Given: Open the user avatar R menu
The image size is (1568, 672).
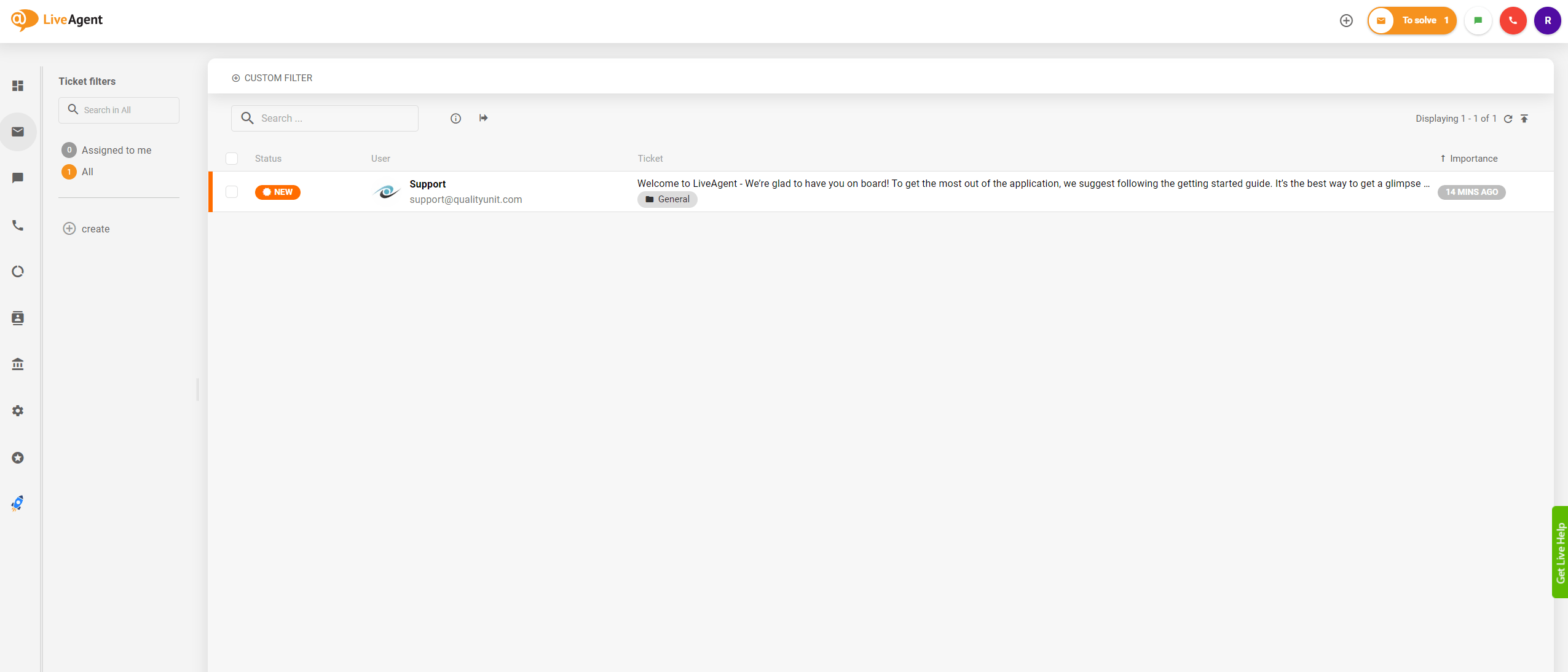Looking at the screenshot, I should (x=1547, y=21).
